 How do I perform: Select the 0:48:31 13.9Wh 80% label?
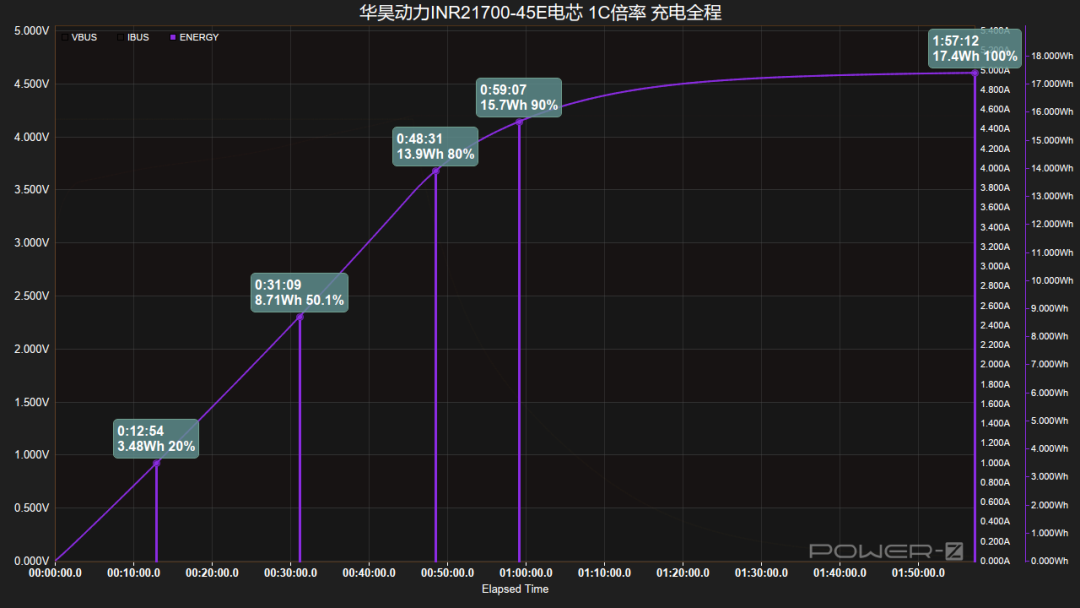click(x=435, y=146)
